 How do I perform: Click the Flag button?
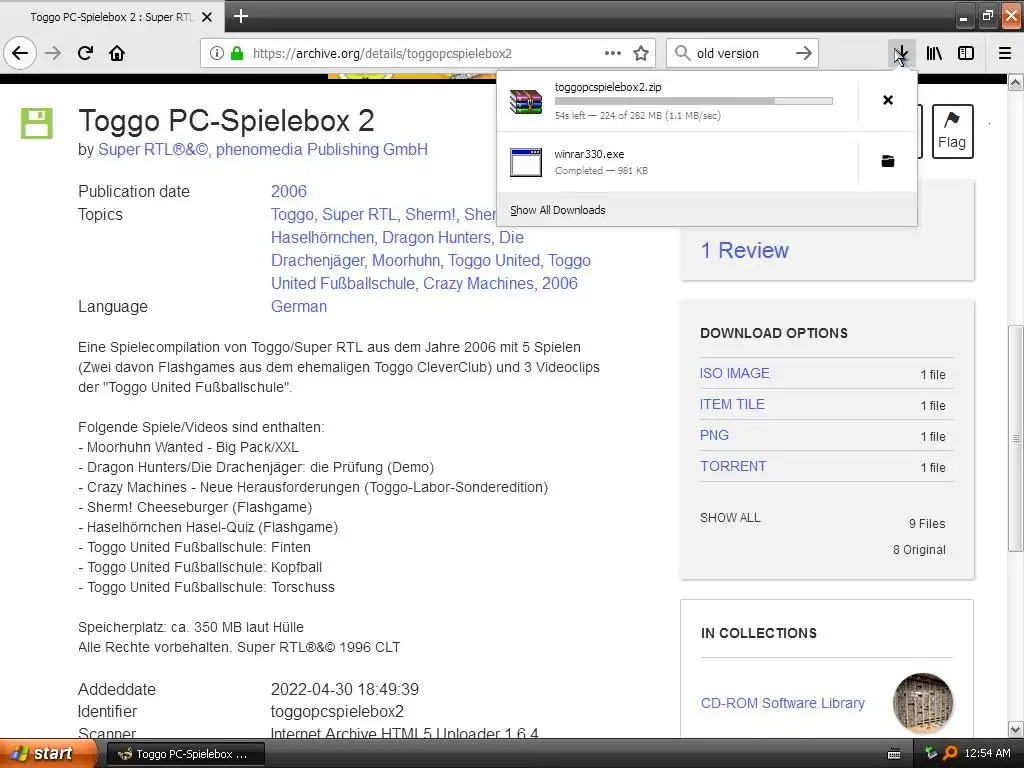coord(952,131)
